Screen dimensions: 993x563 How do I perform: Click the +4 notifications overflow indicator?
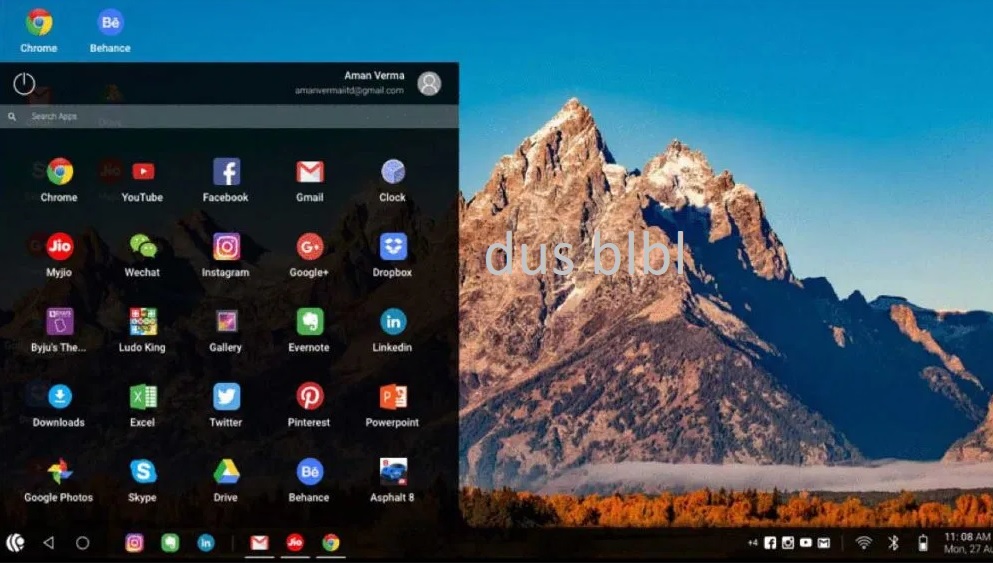pyautogui.click(x=752, y=543)
